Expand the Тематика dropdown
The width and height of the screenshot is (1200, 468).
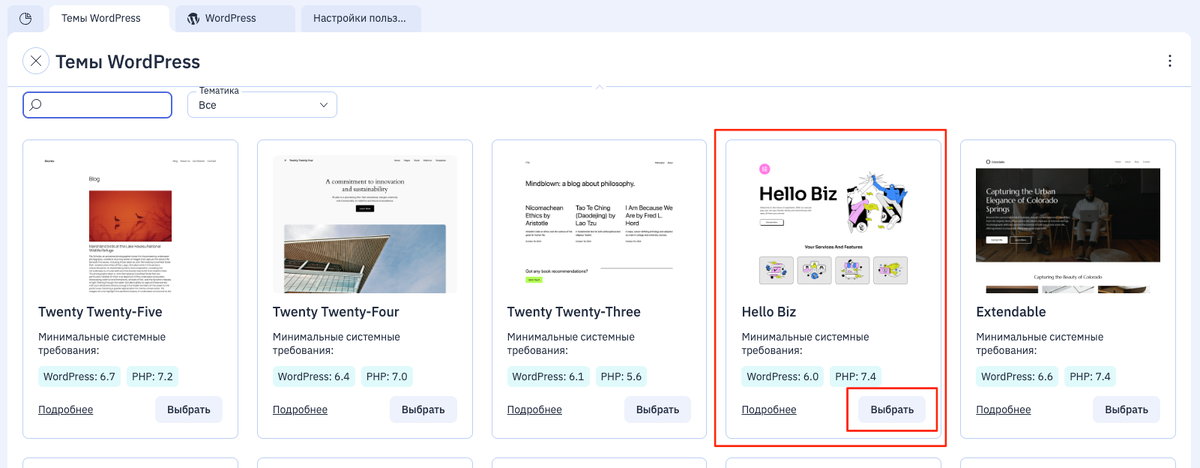pos(262,105)
